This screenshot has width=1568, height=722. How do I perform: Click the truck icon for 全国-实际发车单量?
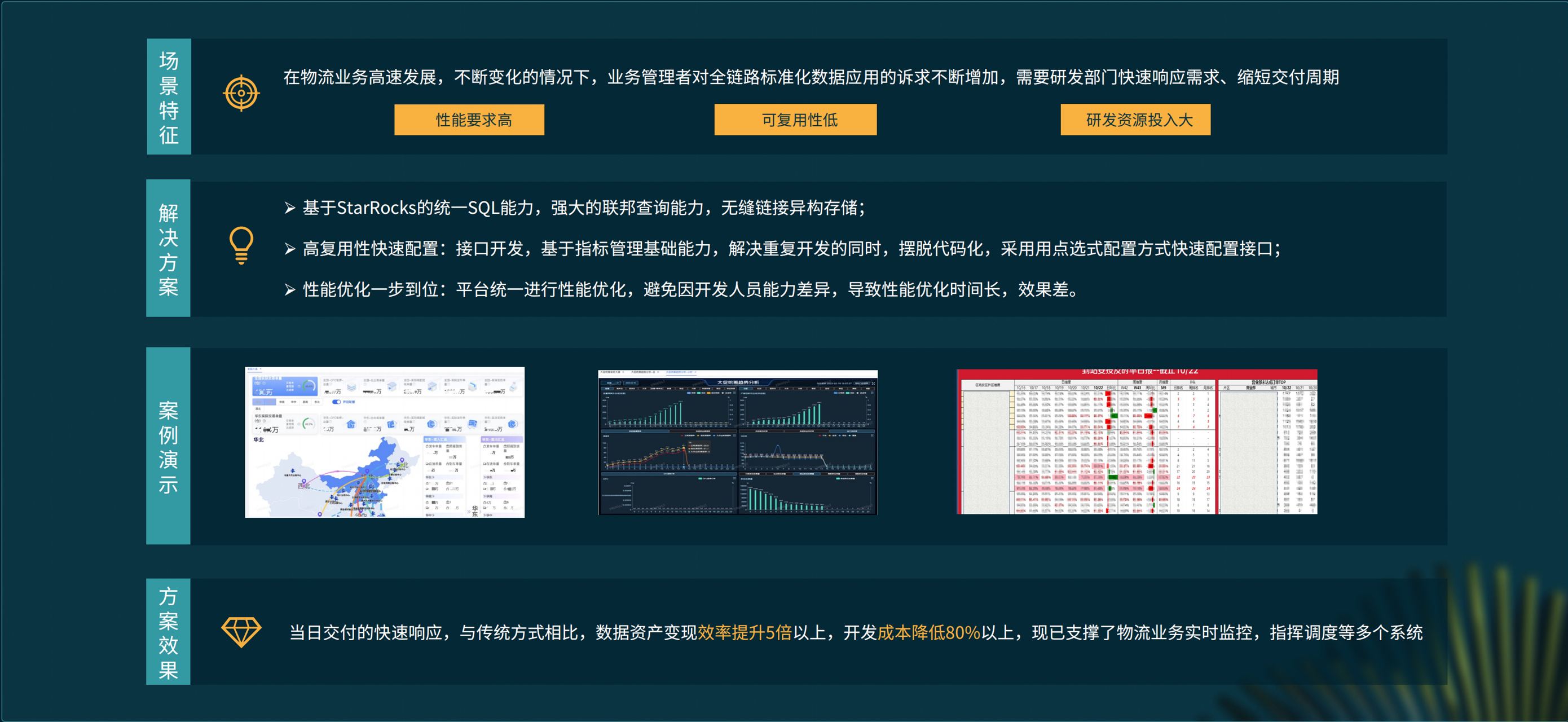(x=472, y=387)
